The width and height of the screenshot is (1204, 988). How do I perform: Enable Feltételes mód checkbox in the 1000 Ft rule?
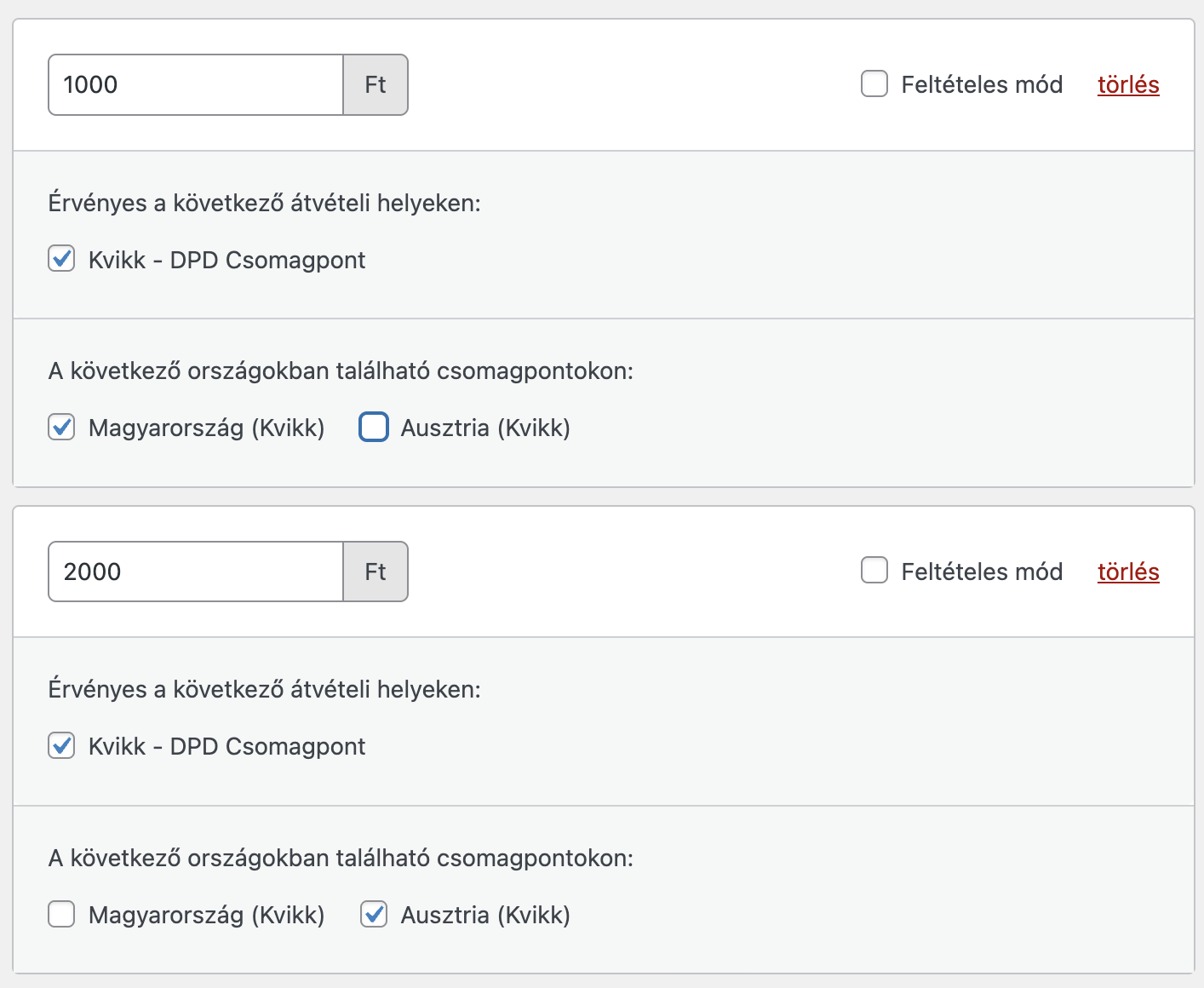tap(874, 84)
